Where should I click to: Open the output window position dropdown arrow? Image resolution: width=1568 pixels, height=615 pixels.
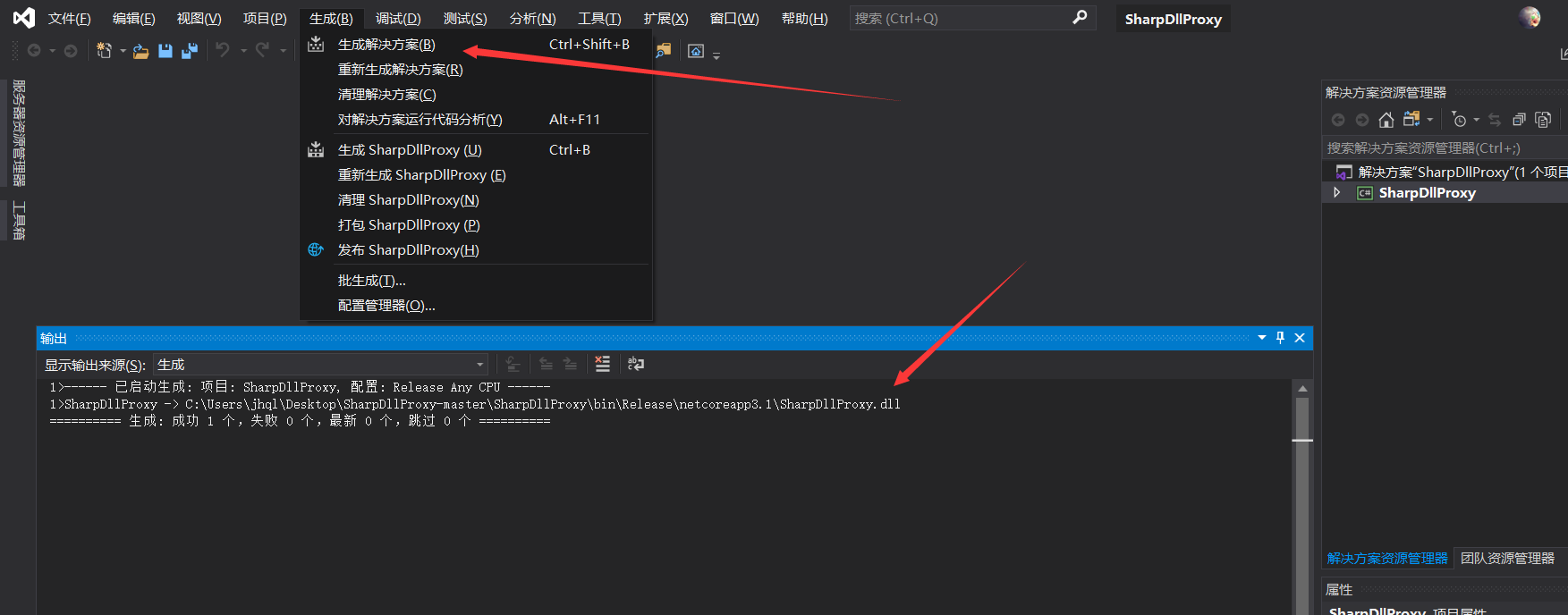coord(1262,338)
